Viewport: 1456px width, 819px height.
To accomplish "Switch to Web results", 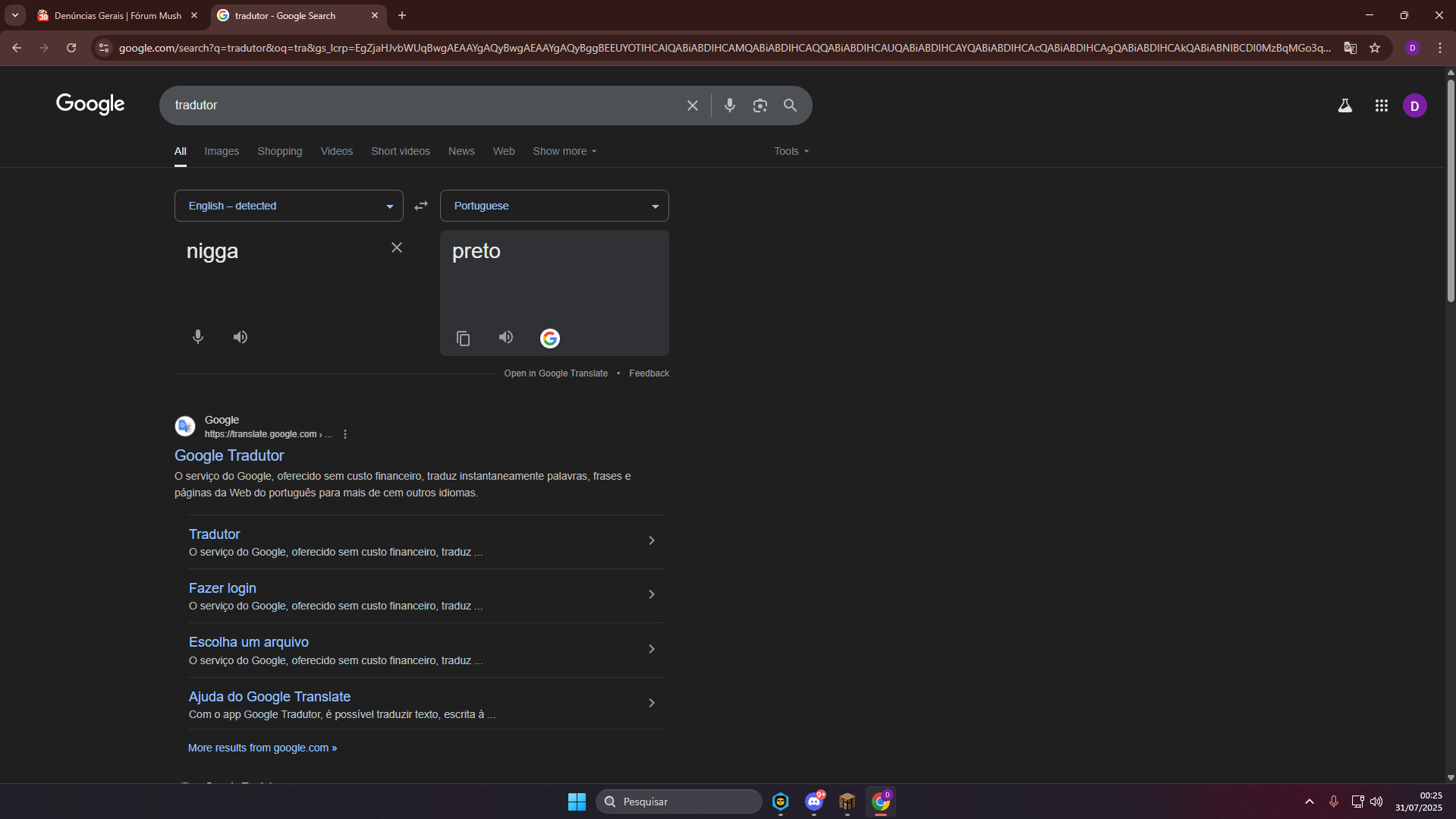I will pyautogui.click(x=504, y=151).
